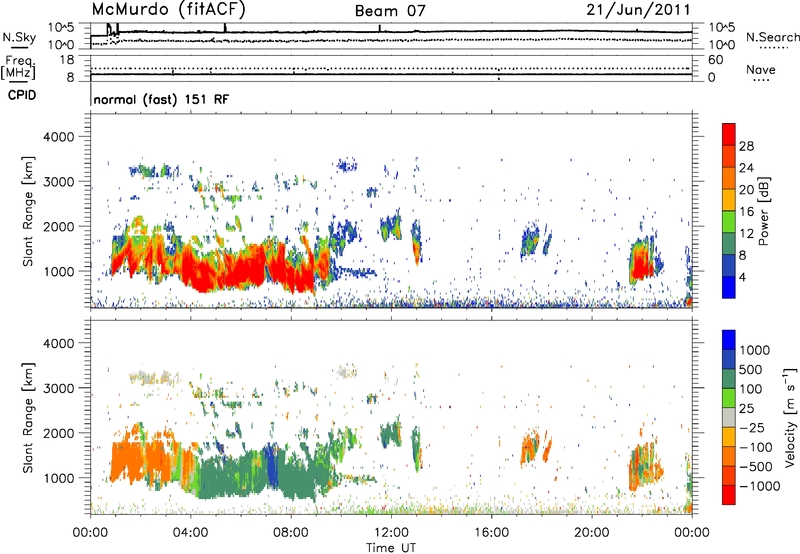Click power colorbar label '28'
Viewport: 800px width, 554px height.
click(746, 146)
